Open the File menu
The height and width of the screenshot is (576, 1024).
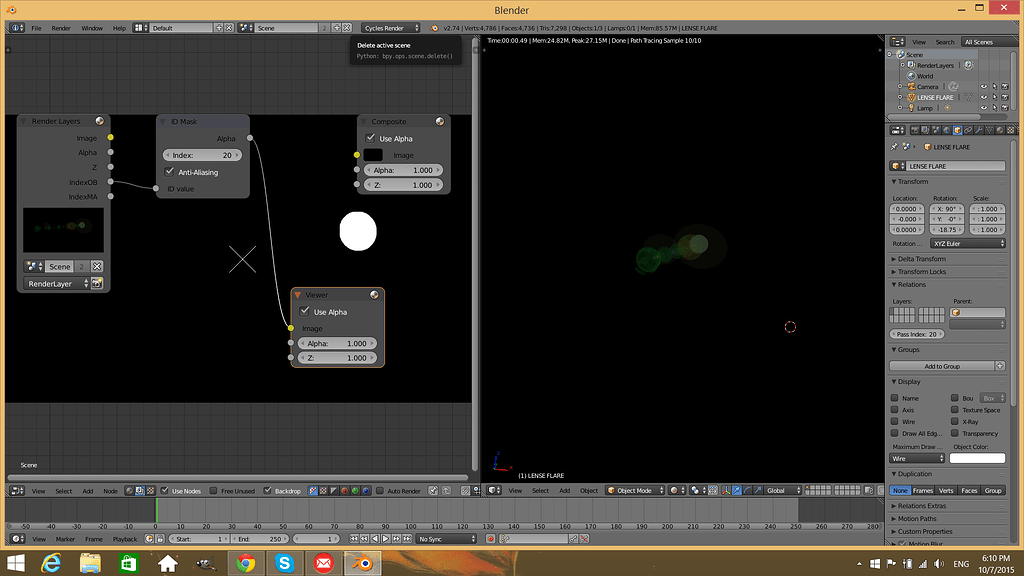(37, 28)
